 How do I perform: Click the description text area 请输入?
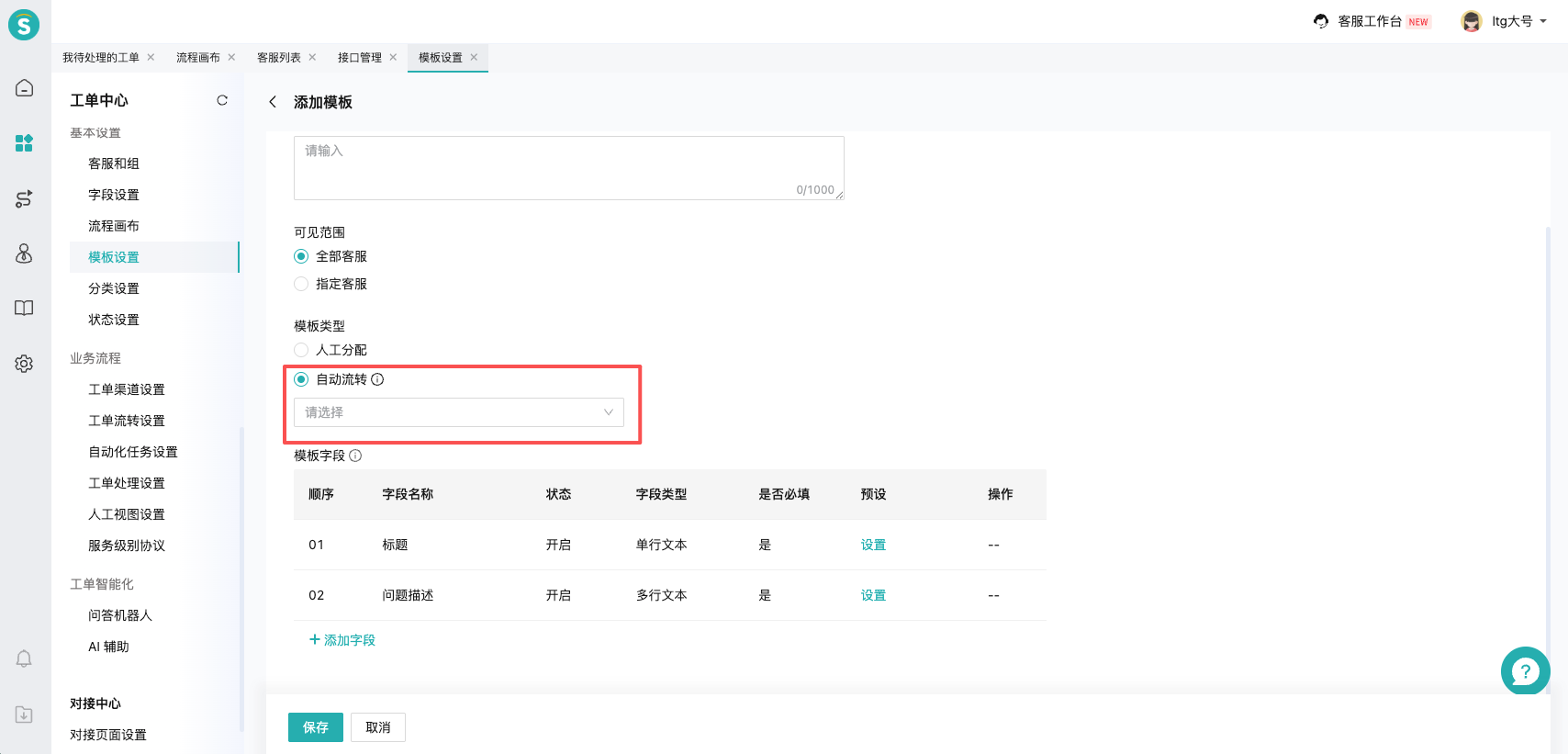click(568, 167)
